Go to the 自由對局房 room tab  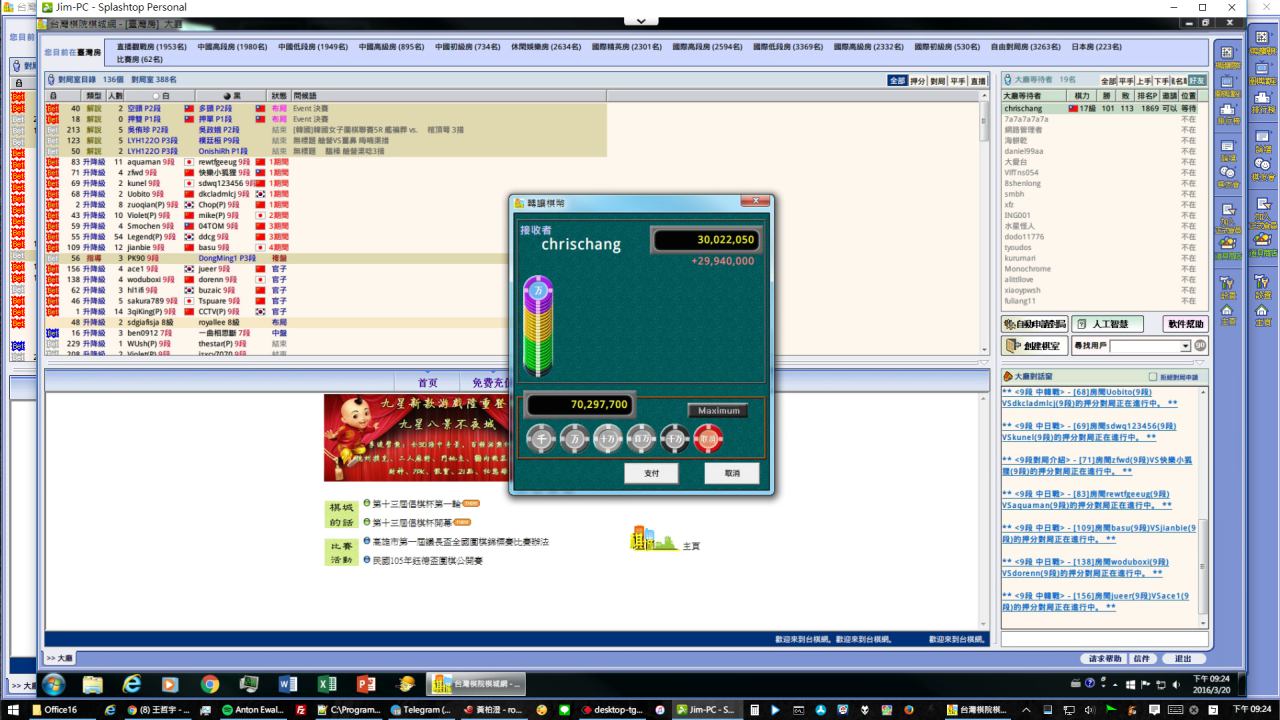pyautogui.click(x=1026, y=47)
